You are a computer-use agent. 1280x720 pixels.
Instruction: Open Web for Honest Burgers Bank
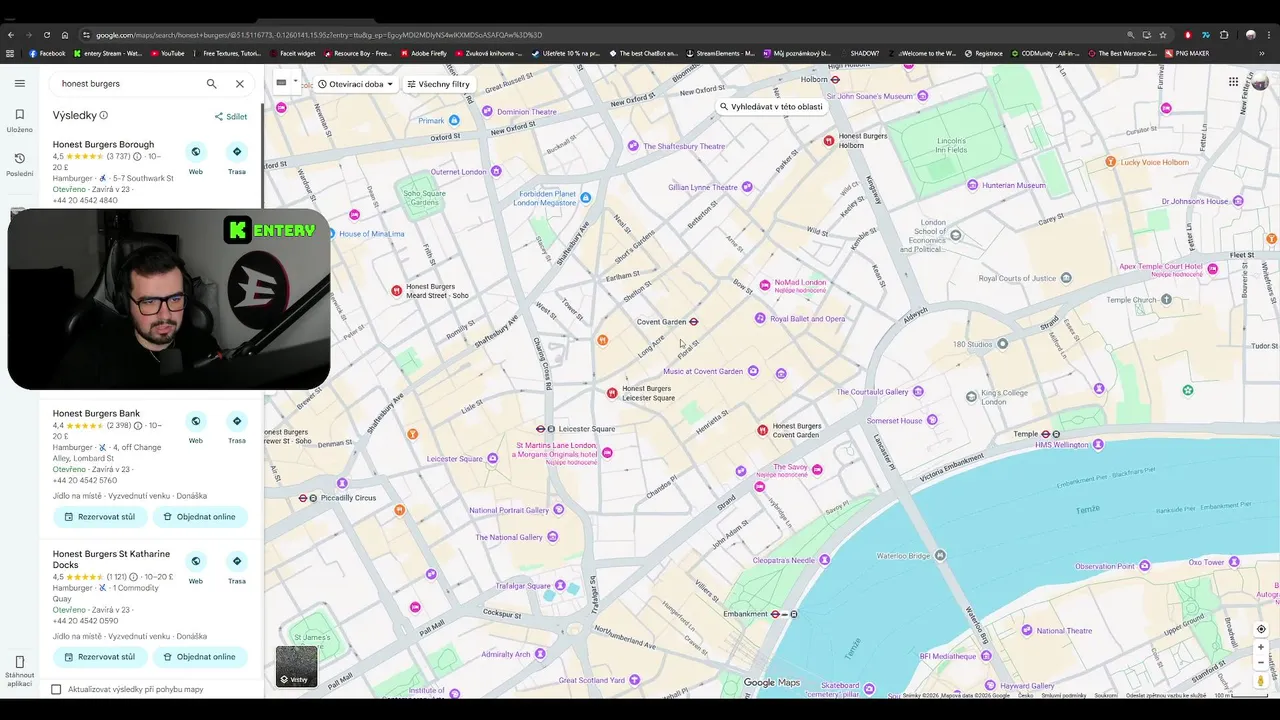[x=196, y=427]
